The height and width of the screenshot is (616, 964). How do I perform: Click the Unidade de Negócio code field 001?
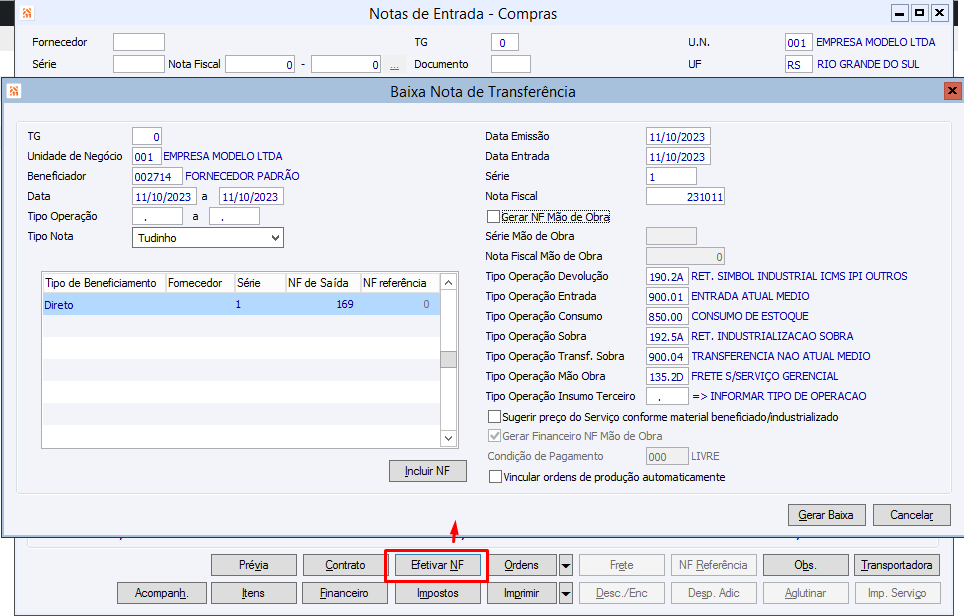click(147, 157)
